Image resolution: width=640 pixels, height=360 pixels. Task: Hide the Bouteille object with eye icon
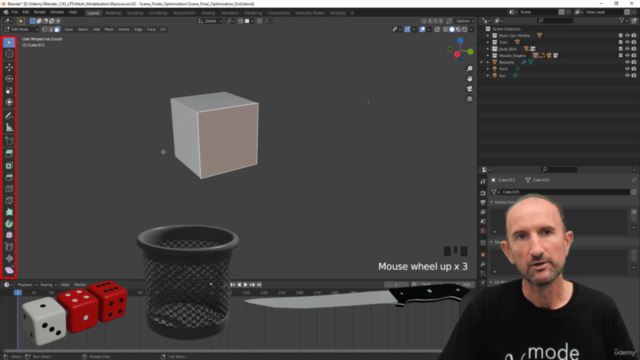627,62
